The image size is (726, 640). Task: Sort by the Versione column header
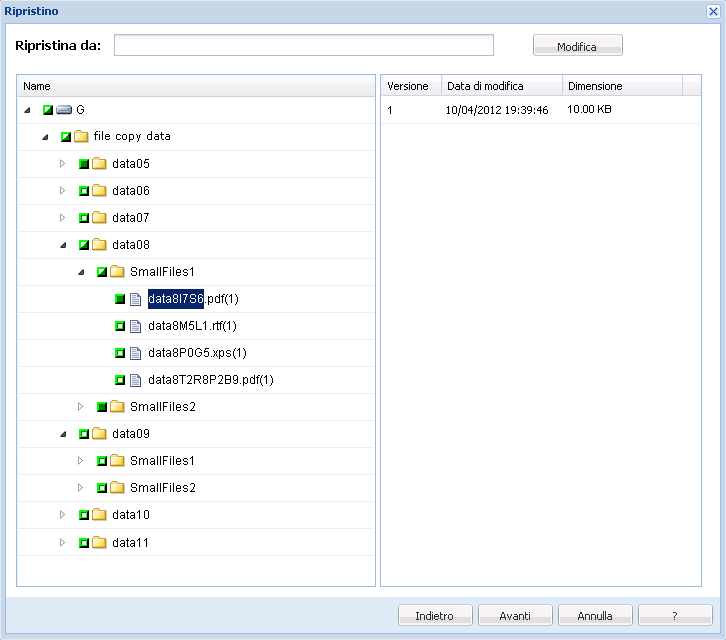410,86
